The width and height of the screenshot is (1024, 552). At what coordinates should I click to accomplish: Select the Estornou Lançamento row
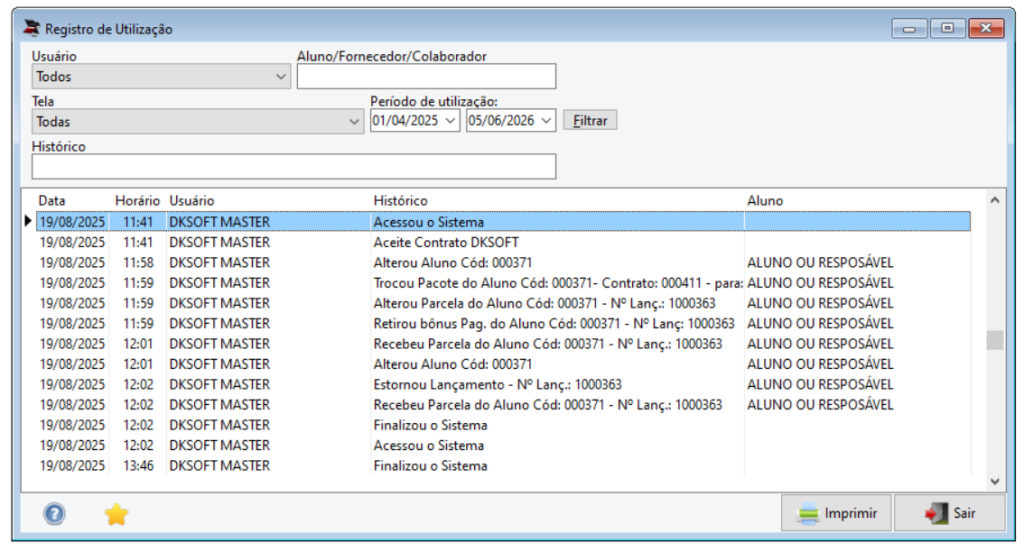tap(504, 384)
